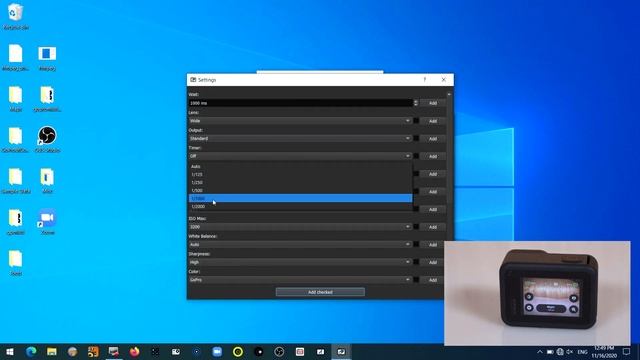Open the White Balance dropdown showing Auto

[300, 244]
